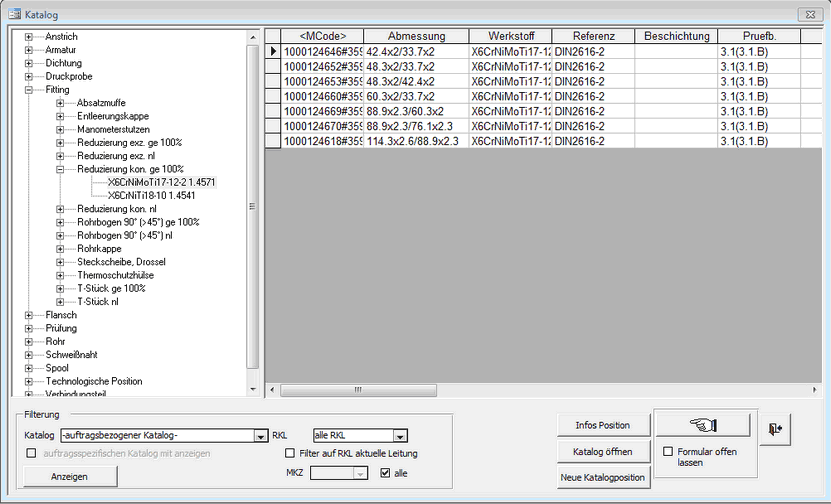The width and height of the screenshot is (831, 504).
Task: Check 'Filter auf RKL aktuelle Leitung'
Action: (290, 453)
